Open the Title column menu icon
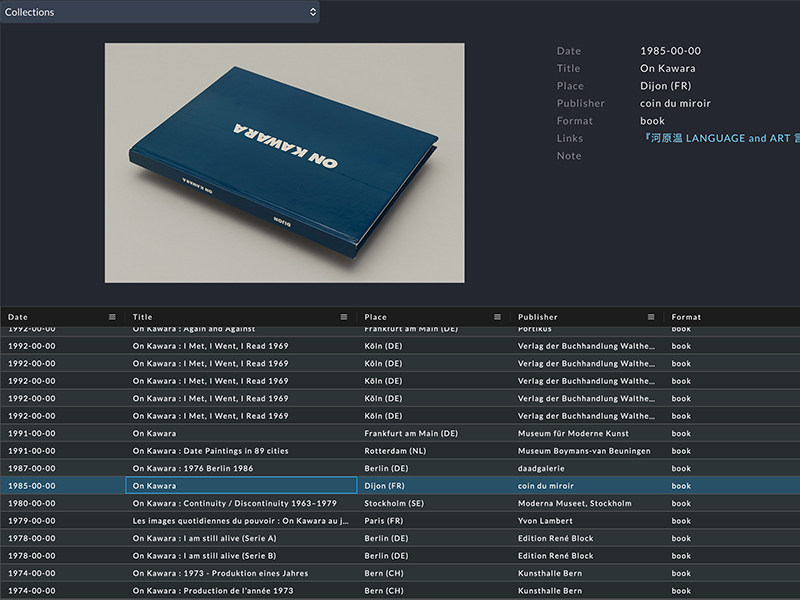 (344, 317)
